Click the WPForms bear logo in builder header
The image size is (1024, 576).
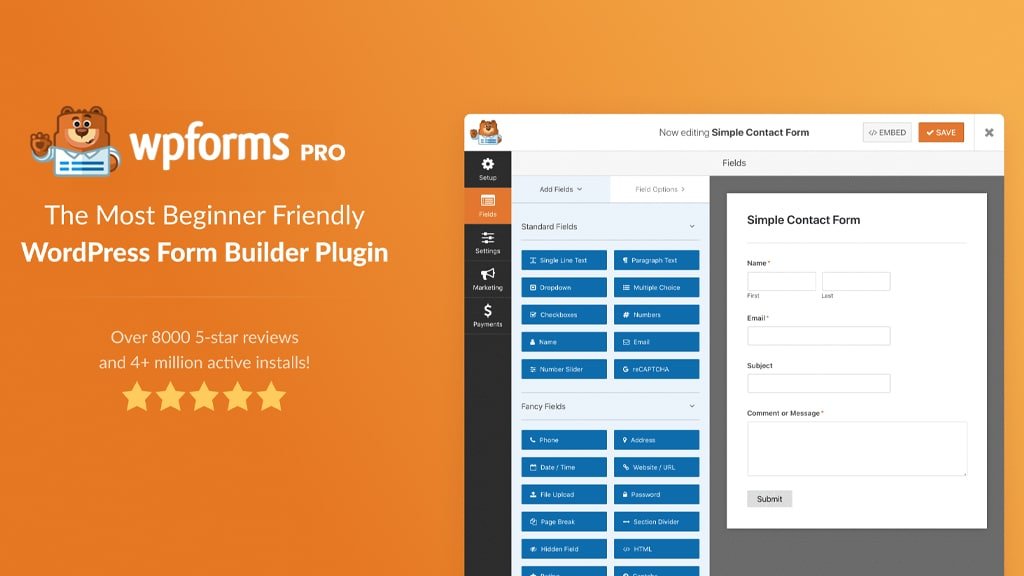(487, 132)
